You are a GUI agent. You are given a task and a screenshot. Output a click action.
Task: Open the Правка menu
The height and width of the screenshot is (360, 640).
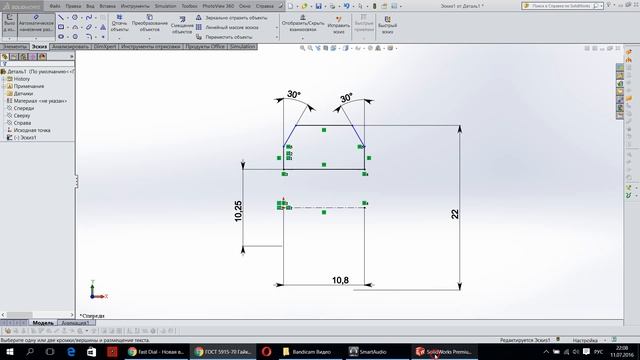click(73, 6)
